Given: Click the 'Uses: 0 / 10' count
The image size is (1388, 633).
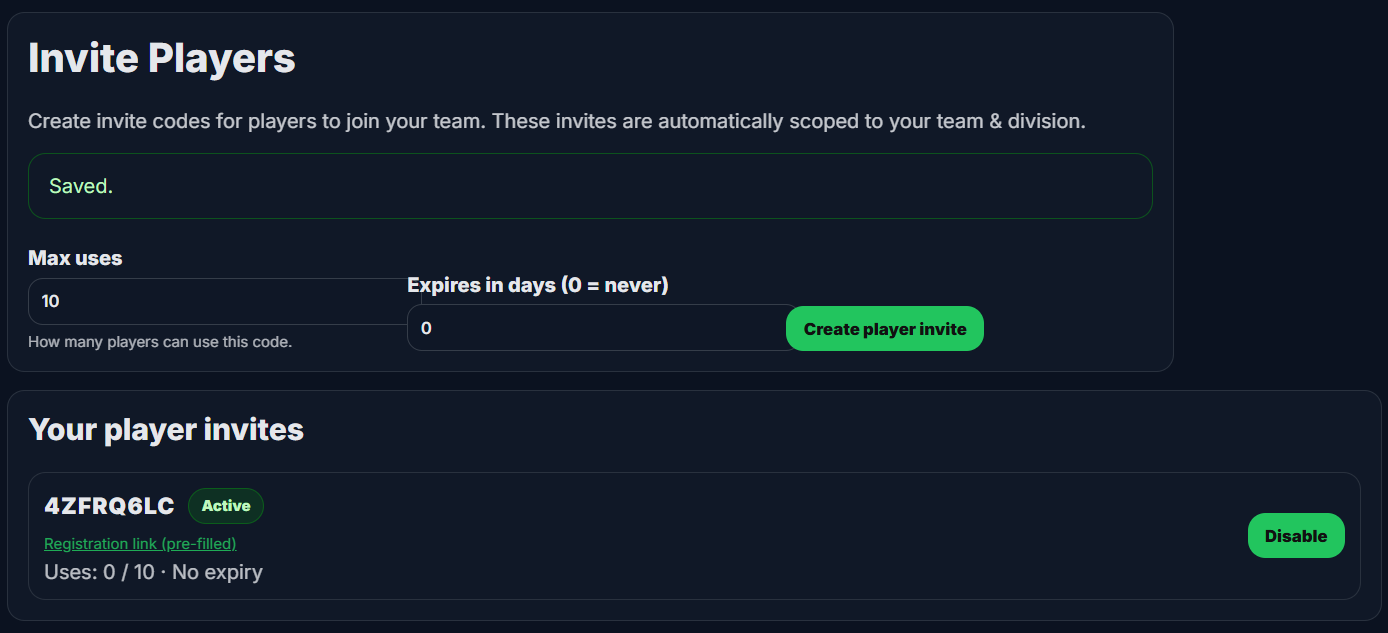Looking at the screenshot, I should pyautogui.click(x=99, y=572).
